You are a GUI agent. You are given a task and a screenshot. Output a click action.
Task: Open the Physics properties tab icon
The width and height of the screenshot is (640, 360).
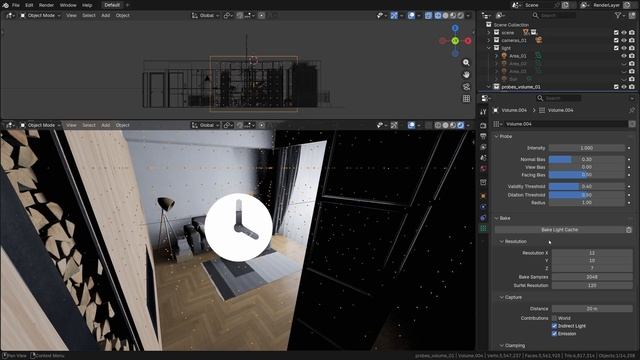click(483, 207)
